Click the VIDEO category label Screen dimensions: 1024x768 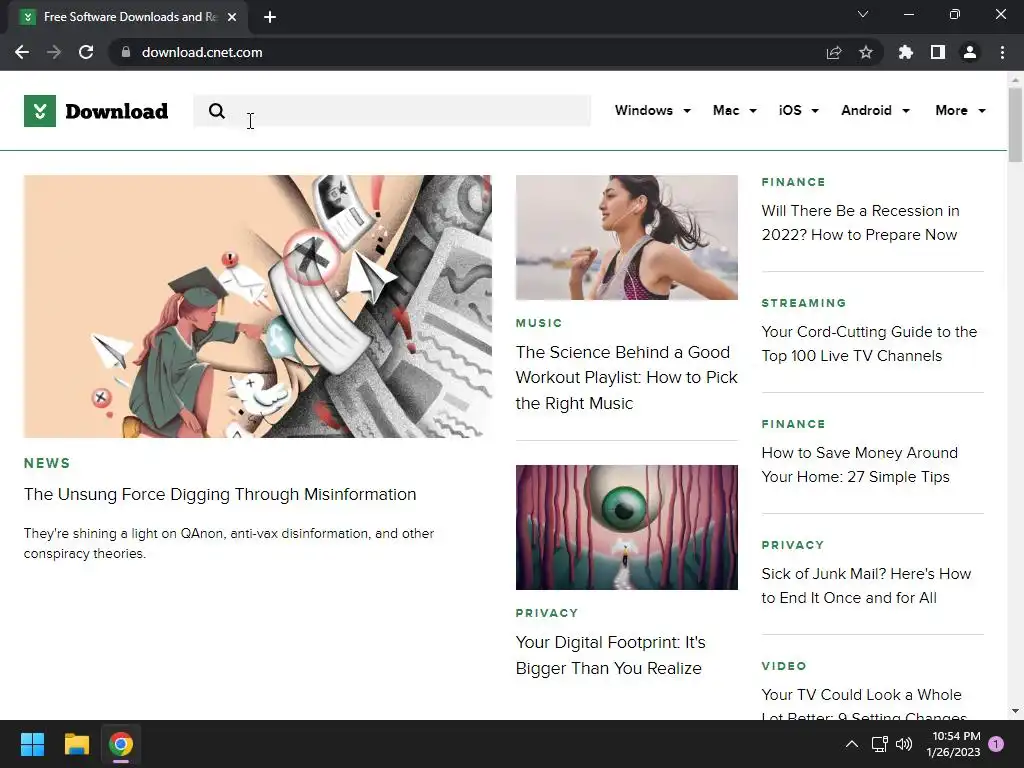[784, 665]
